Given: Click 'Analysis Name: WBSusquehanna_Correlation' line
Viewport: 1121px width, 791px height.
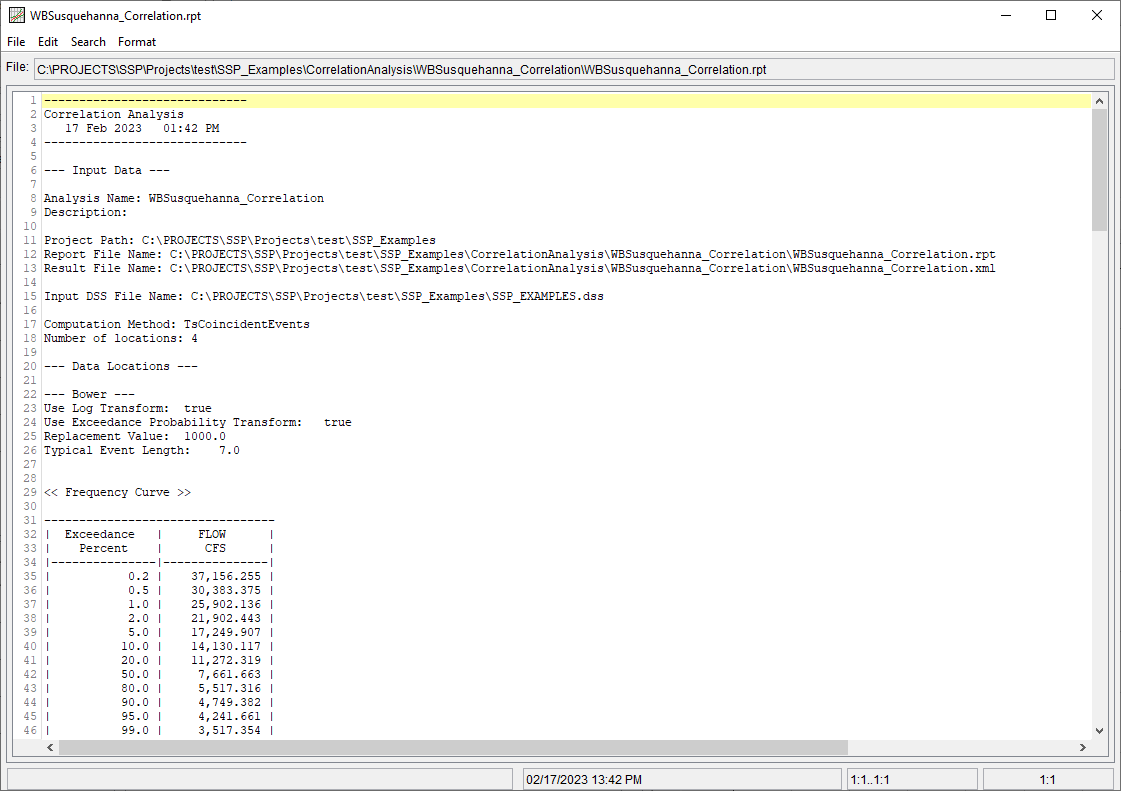Looking at the screenshot, I should pos(184,198).
